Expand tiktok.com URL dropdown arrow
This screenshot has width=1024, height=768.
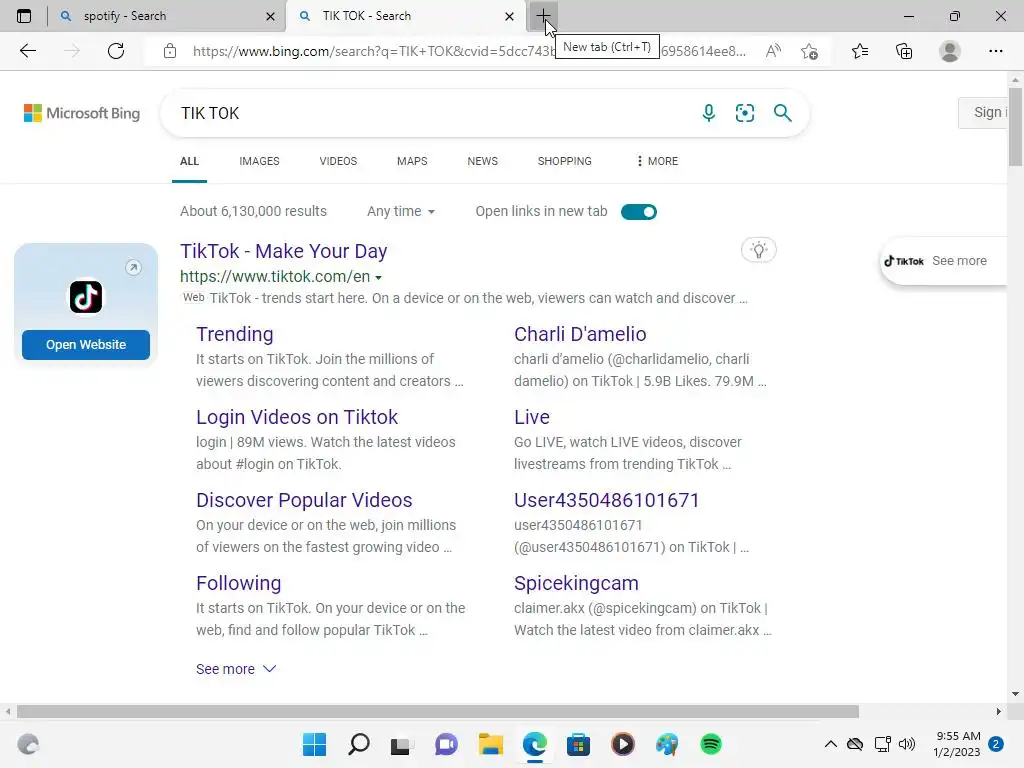(x=379, y=278)
